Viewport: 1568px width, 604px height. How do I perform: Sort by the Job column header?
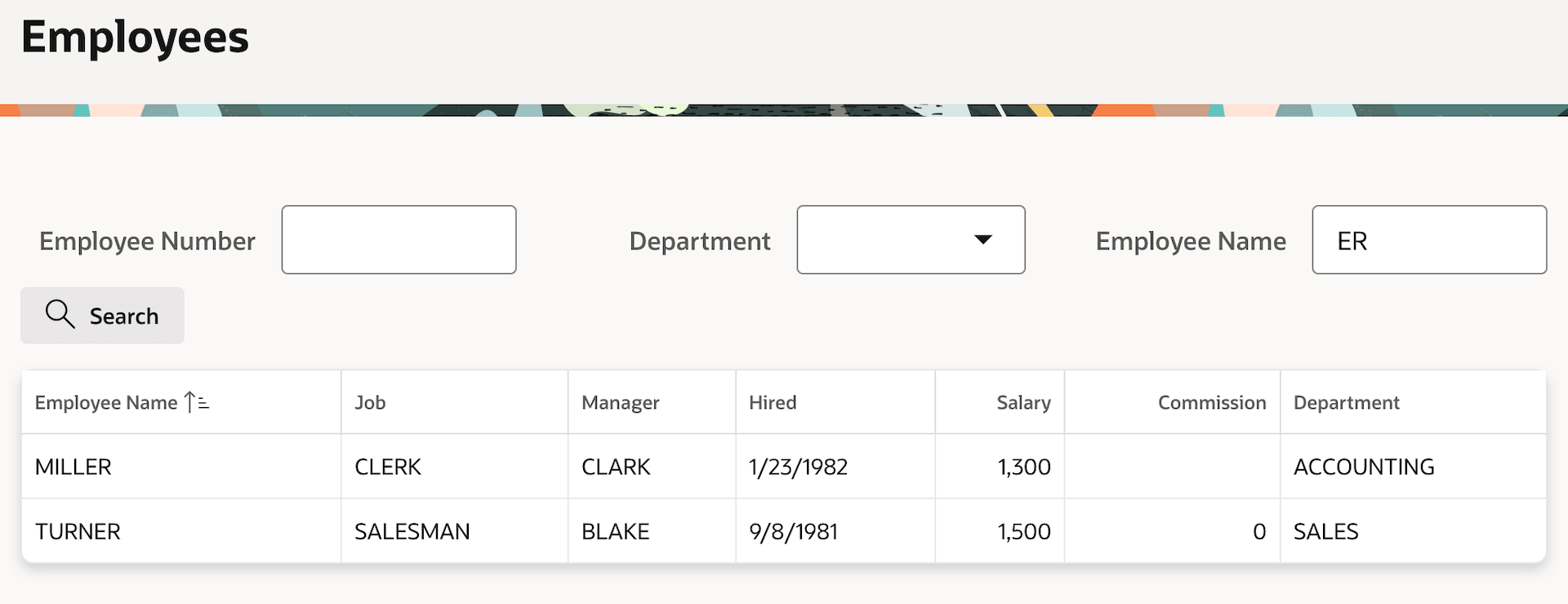point(370,402)
